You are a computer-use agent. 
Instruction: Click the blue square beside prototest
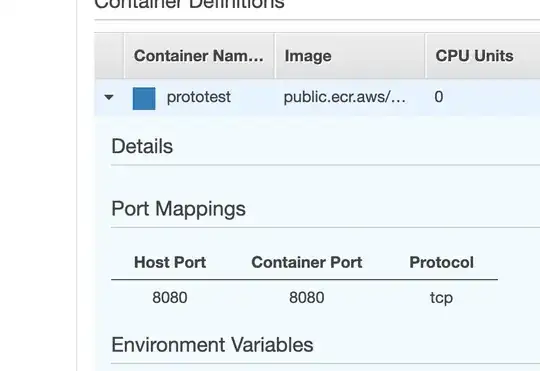coord(144,99)
